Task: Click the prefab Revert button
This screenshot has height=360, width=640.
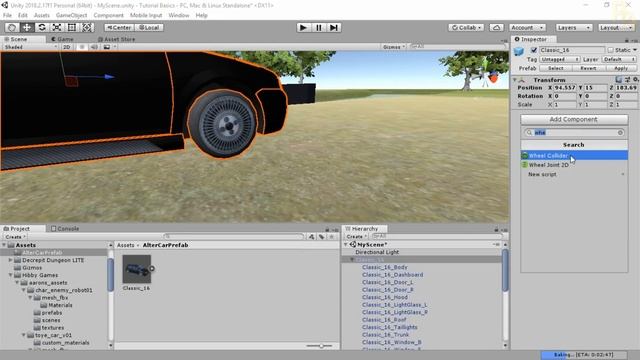Action: [x=588, y=68]
